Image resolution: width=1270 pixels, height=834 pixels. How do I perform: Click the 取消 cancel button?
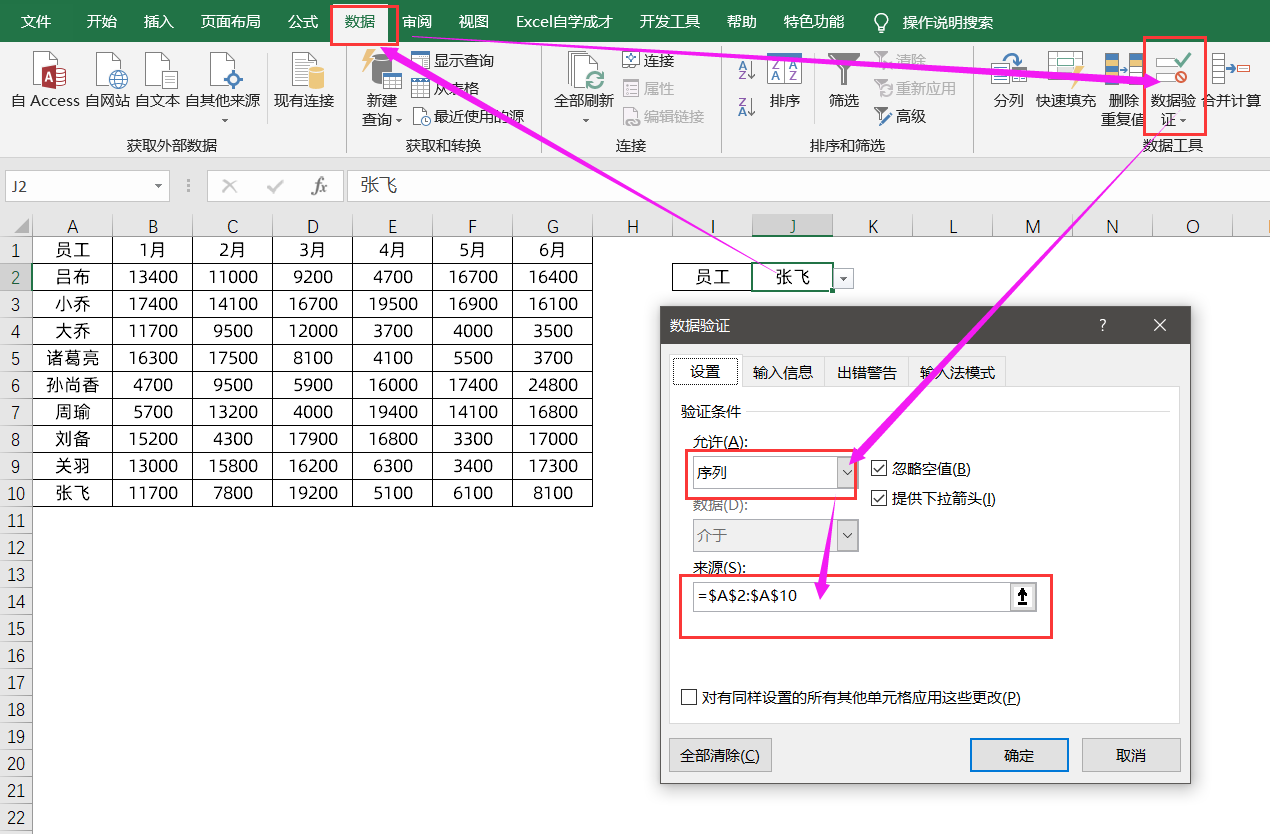coord(1131,755)
